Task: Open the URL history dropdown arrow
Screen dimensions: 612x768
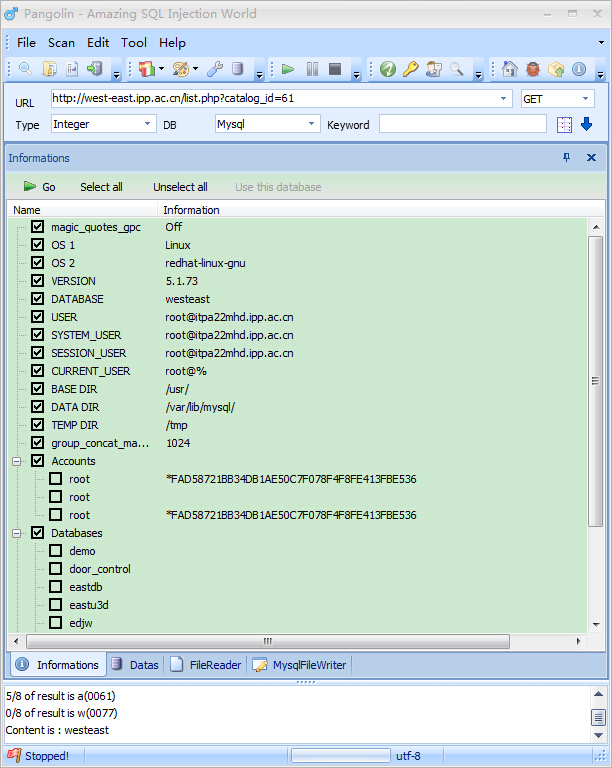Action: click(503, 98)
